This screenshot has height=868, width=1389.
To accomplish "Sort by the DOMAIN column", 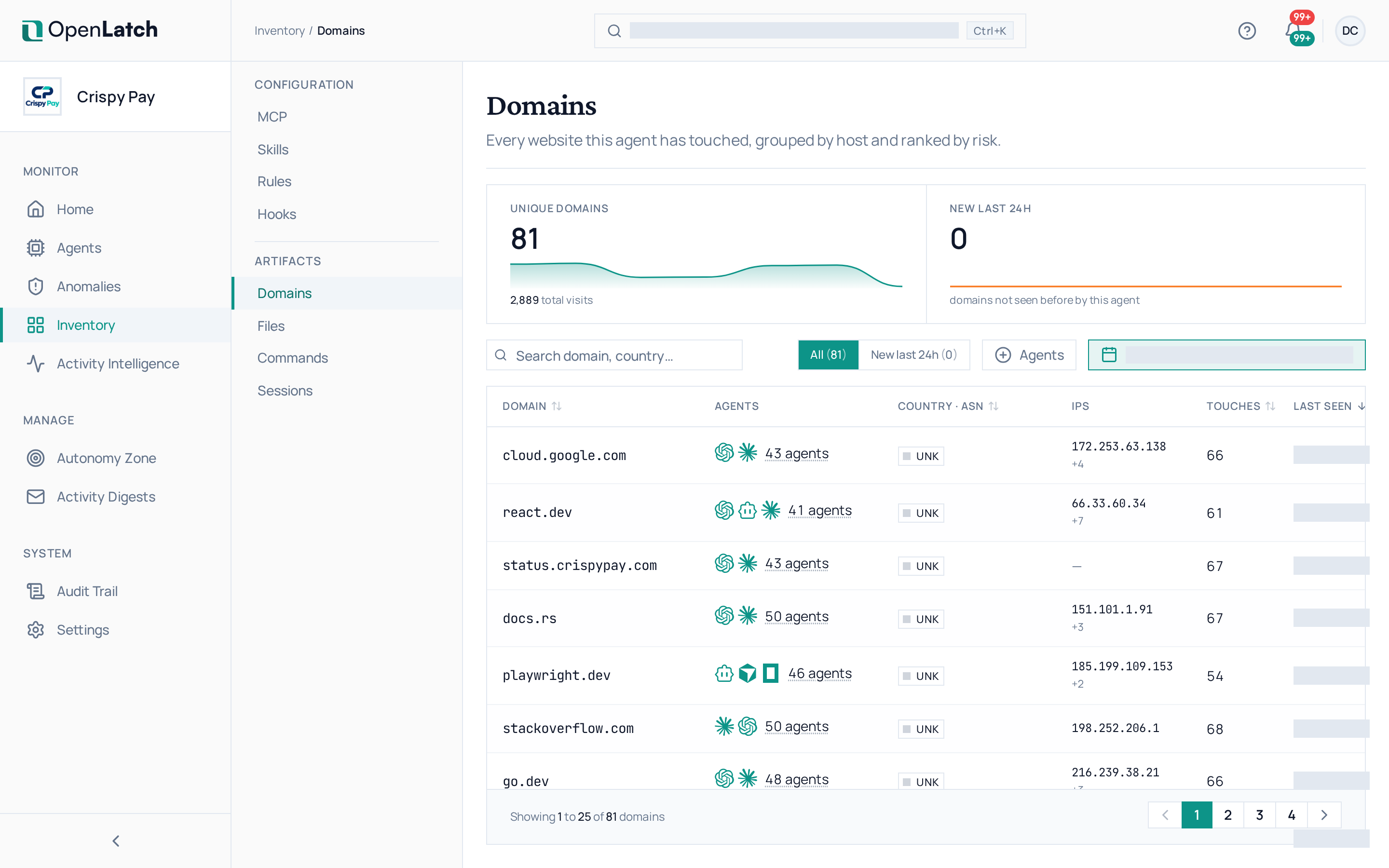I will click(531, 406).
